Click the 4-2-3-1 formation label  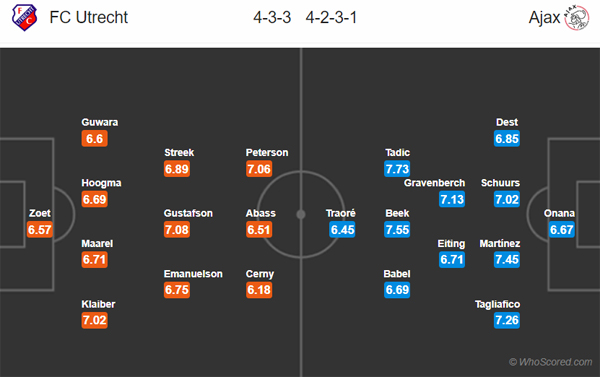tap(331, 18)
